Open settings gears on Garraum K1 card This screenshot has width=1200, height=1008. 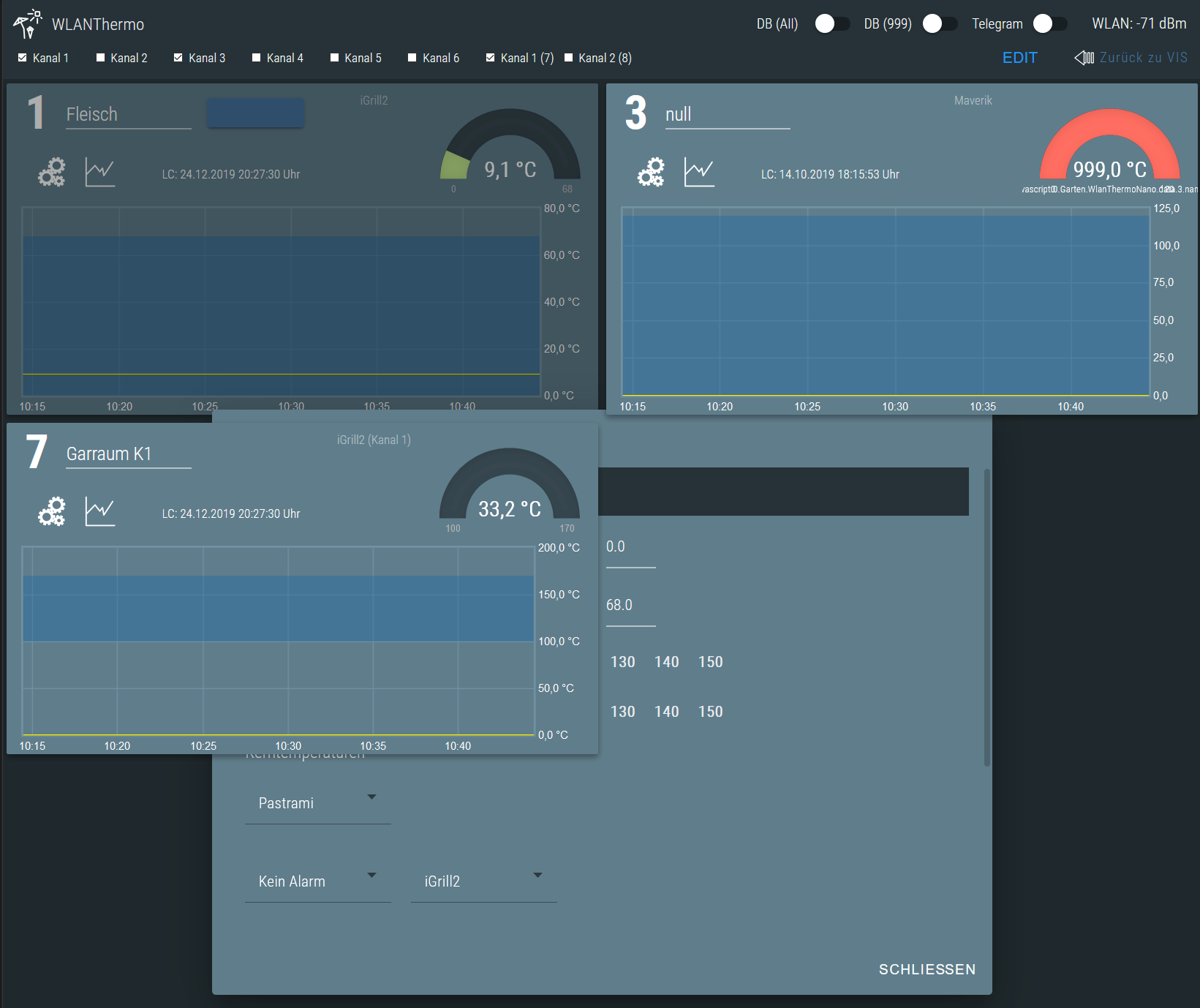click(x=52, y=511)
